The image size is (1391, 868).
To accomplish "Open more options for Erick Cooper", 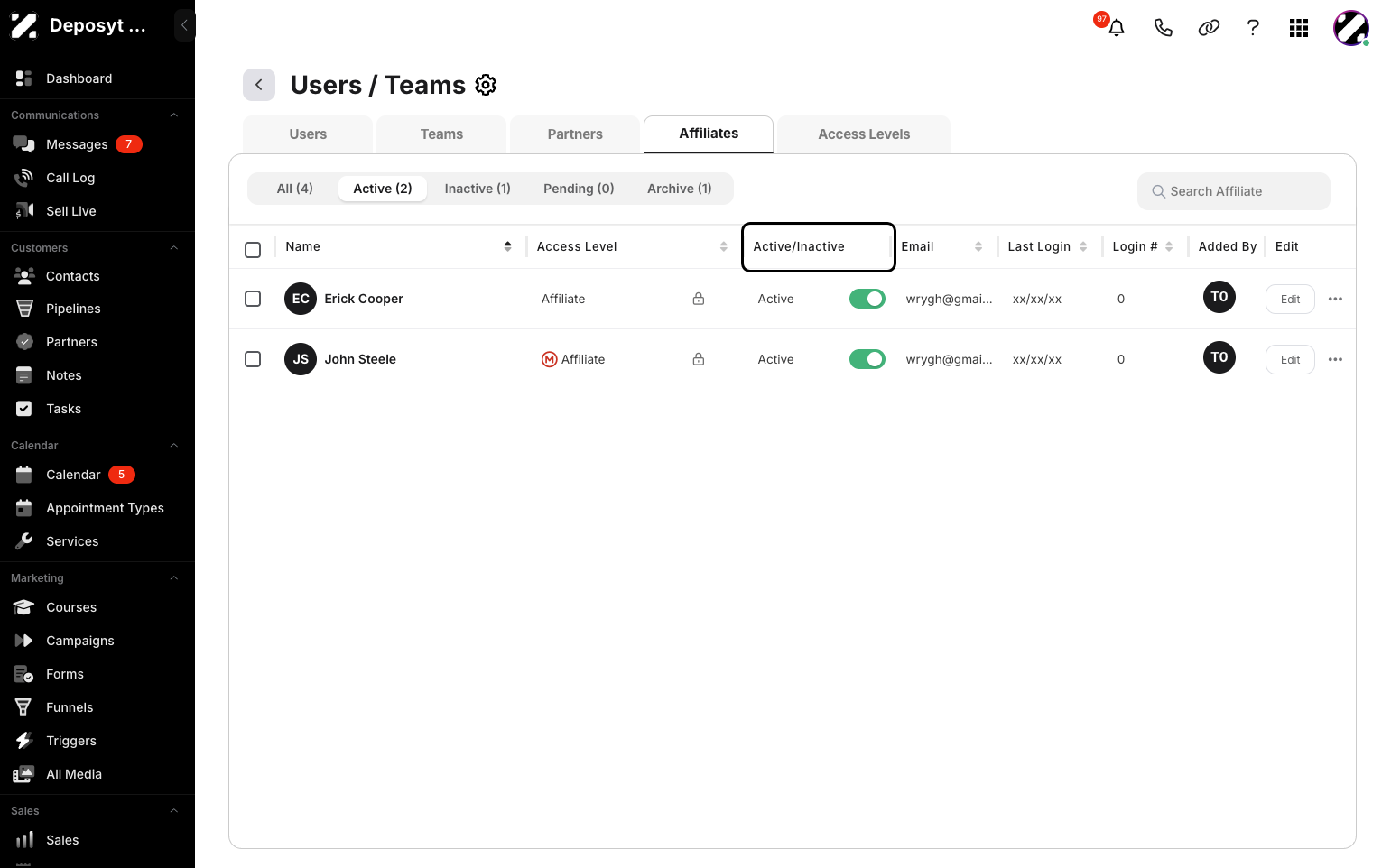I will pos(1336,299).
